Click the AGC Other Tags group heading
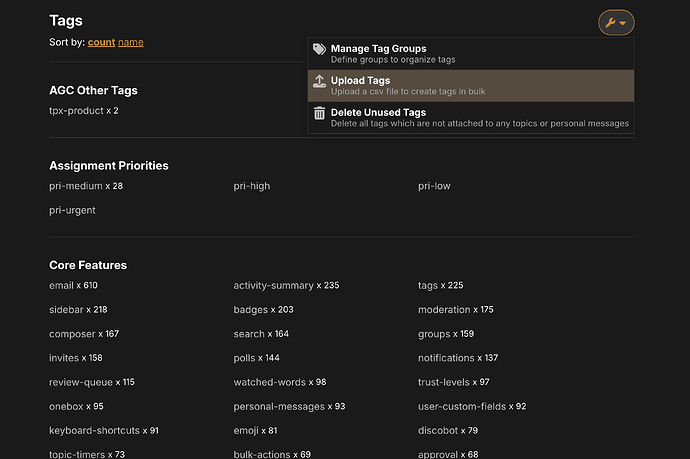This screenshot has width=690, height=459. click(93, 91)
